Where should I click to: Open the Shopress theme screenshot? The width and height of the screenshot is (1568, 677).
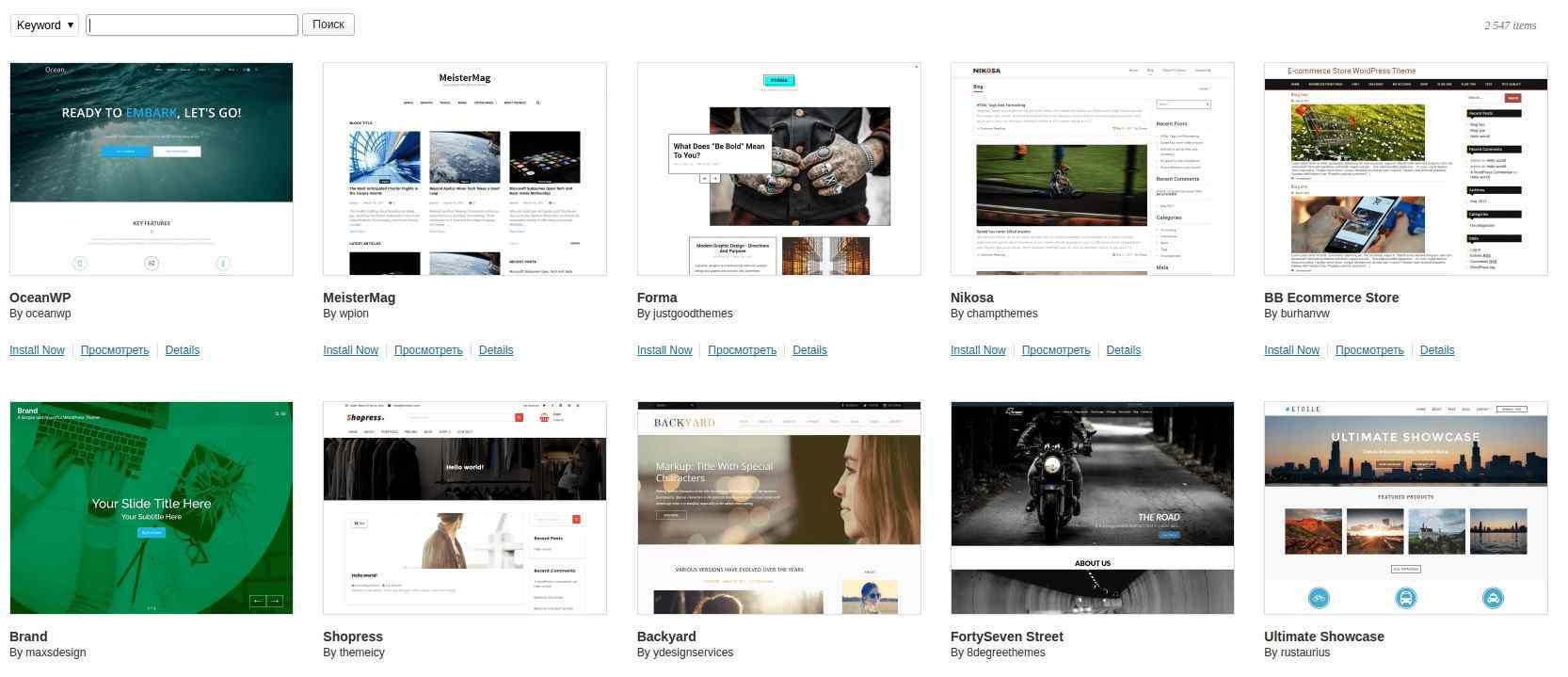tap(465, 508)
